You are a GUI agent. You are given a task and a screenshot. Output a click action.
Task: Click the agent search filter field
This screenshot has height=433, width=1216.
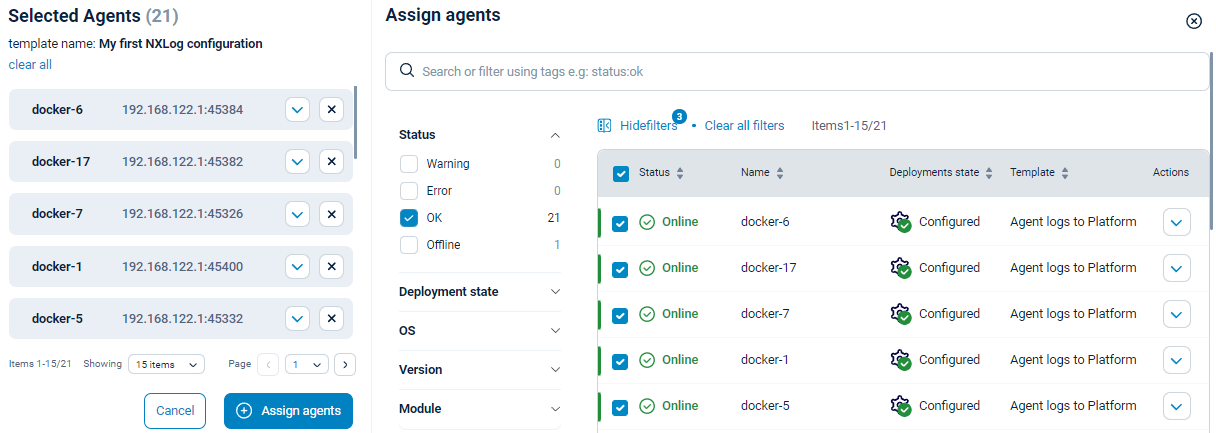pyautogui.click(x=797, y=72)
